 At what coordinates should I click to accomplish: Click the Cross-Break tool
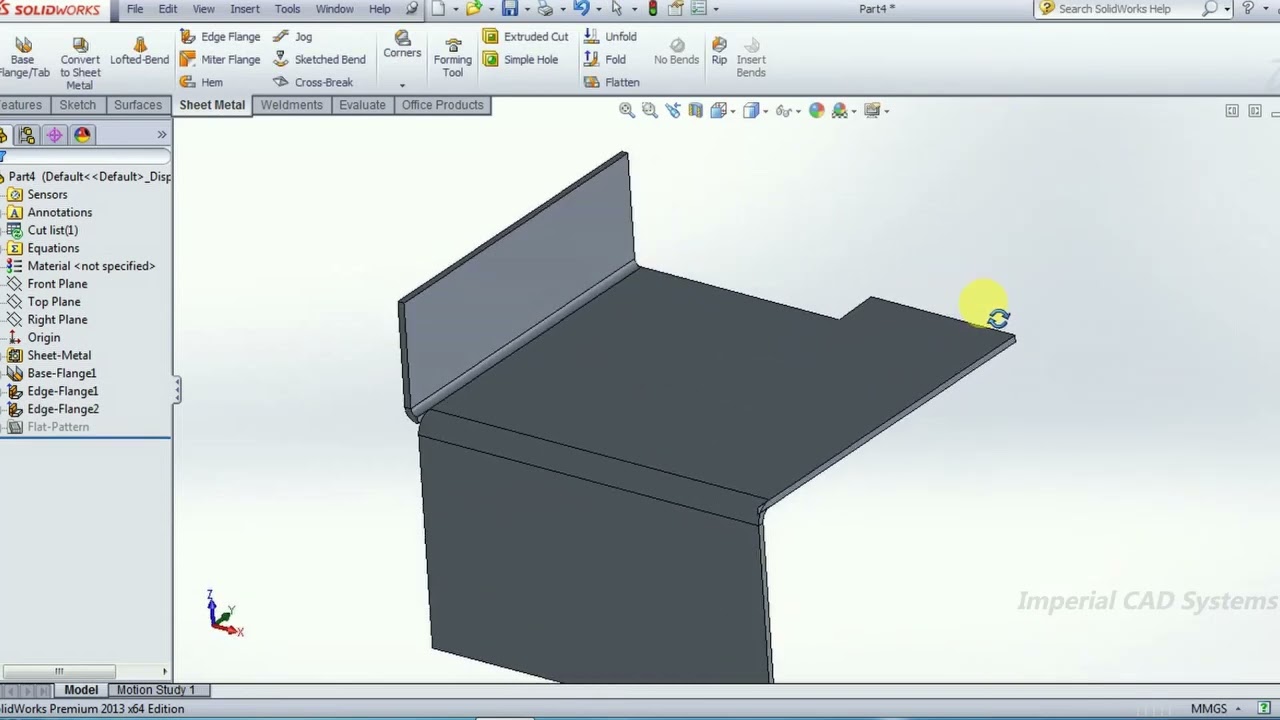click(x=313, y=82)
